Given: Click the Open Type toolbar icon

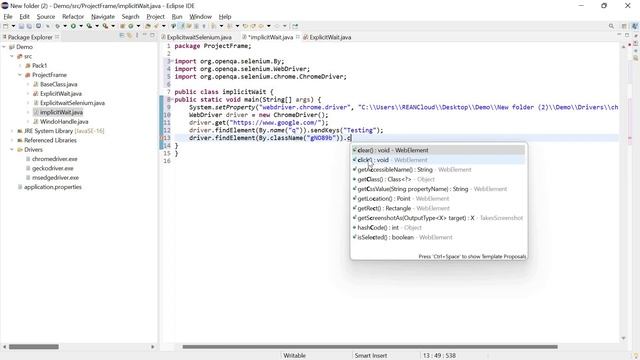Looking at the screenshot, I should [x=148, y=26].
